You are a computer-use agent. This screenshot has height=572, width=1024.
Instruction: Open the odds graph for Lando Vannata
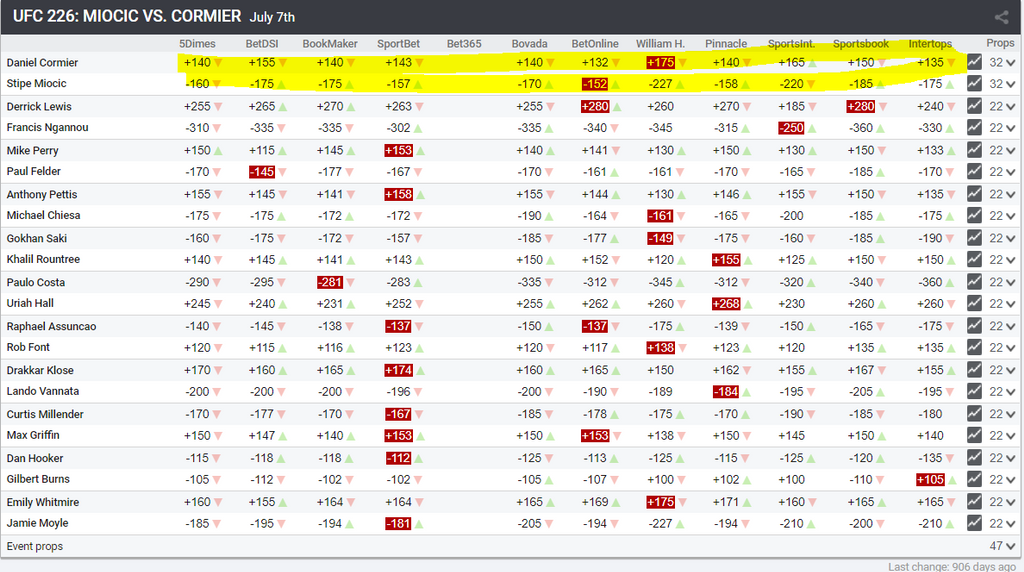coord(974,391)
